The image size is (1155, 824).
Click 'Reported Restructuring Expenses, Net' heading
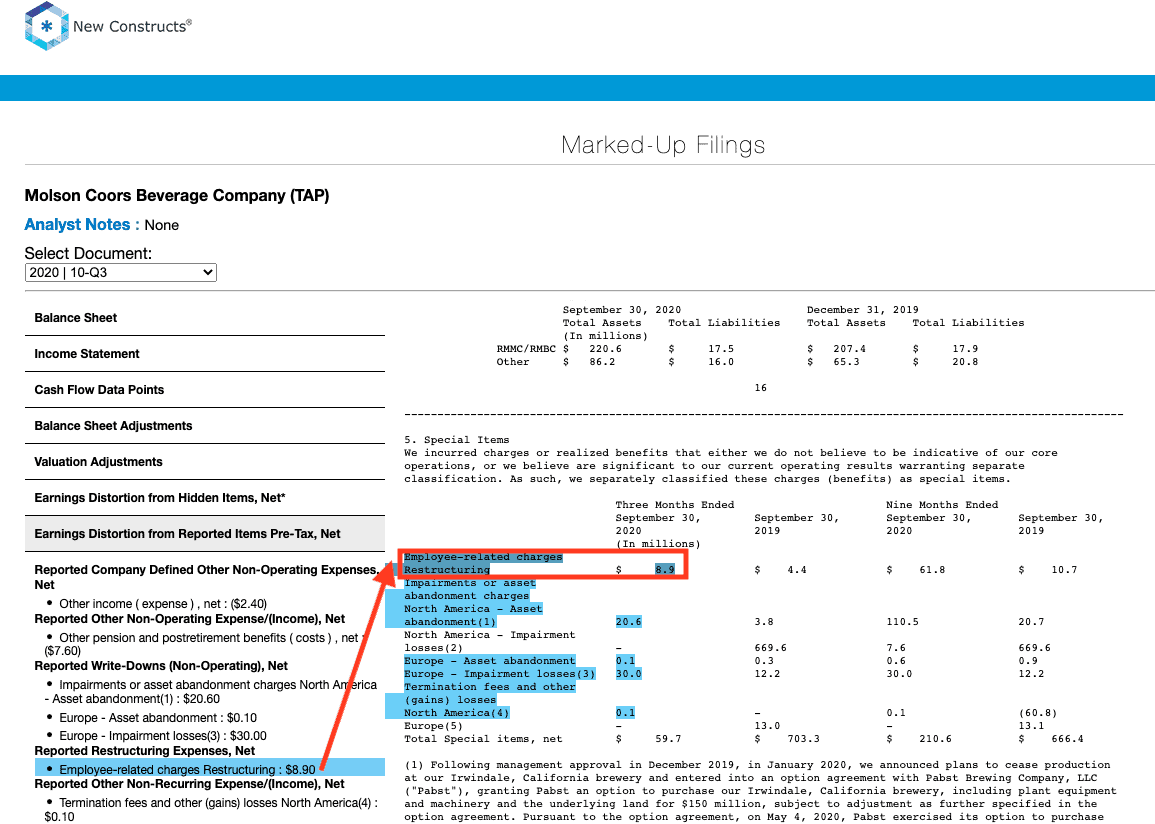[x=145, y=751]
